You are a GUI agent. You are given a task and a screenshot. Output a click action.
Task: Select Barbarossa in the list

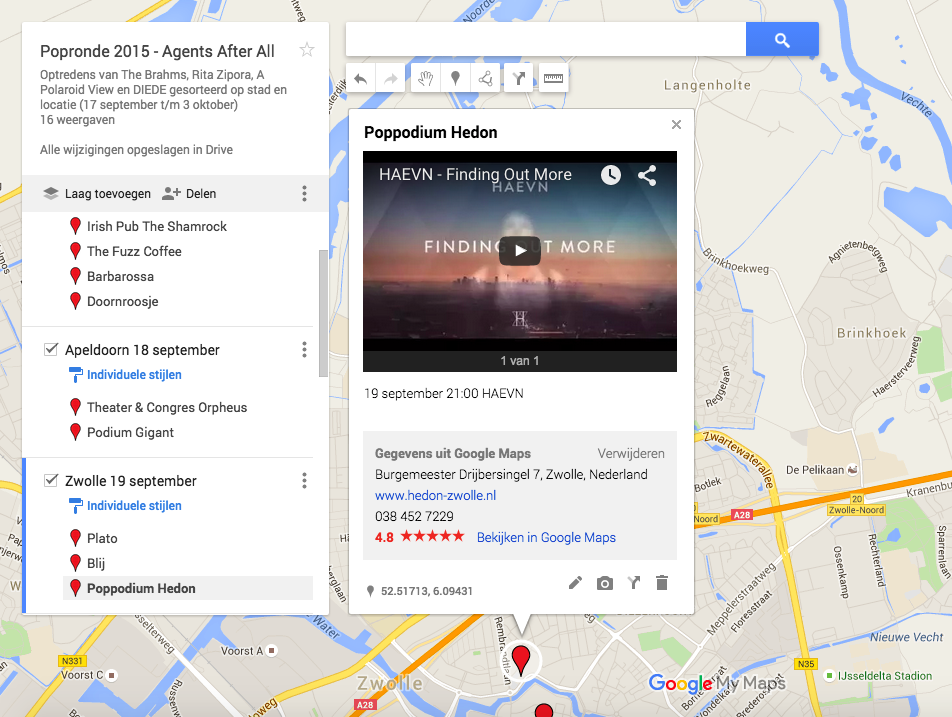(x=120, y=276)
